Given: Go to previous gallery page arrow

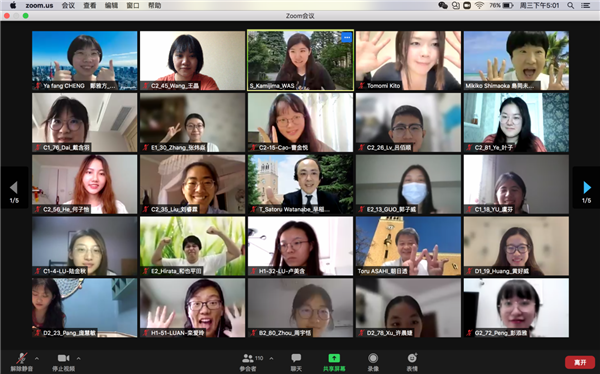Looking at the screenshot, I should [x=14, y=188].
